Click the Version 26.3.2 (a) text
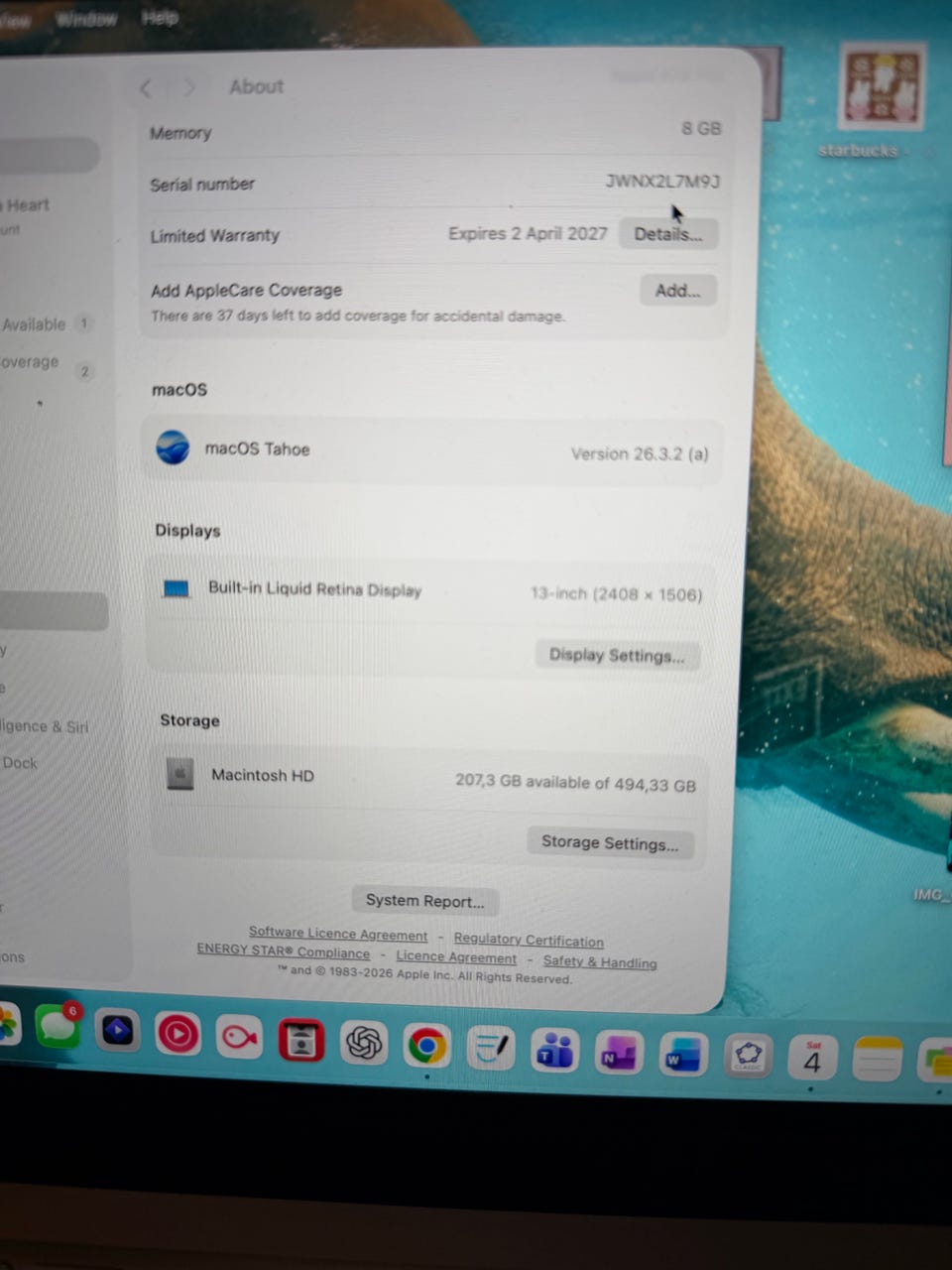 click(x=640, y=453)
